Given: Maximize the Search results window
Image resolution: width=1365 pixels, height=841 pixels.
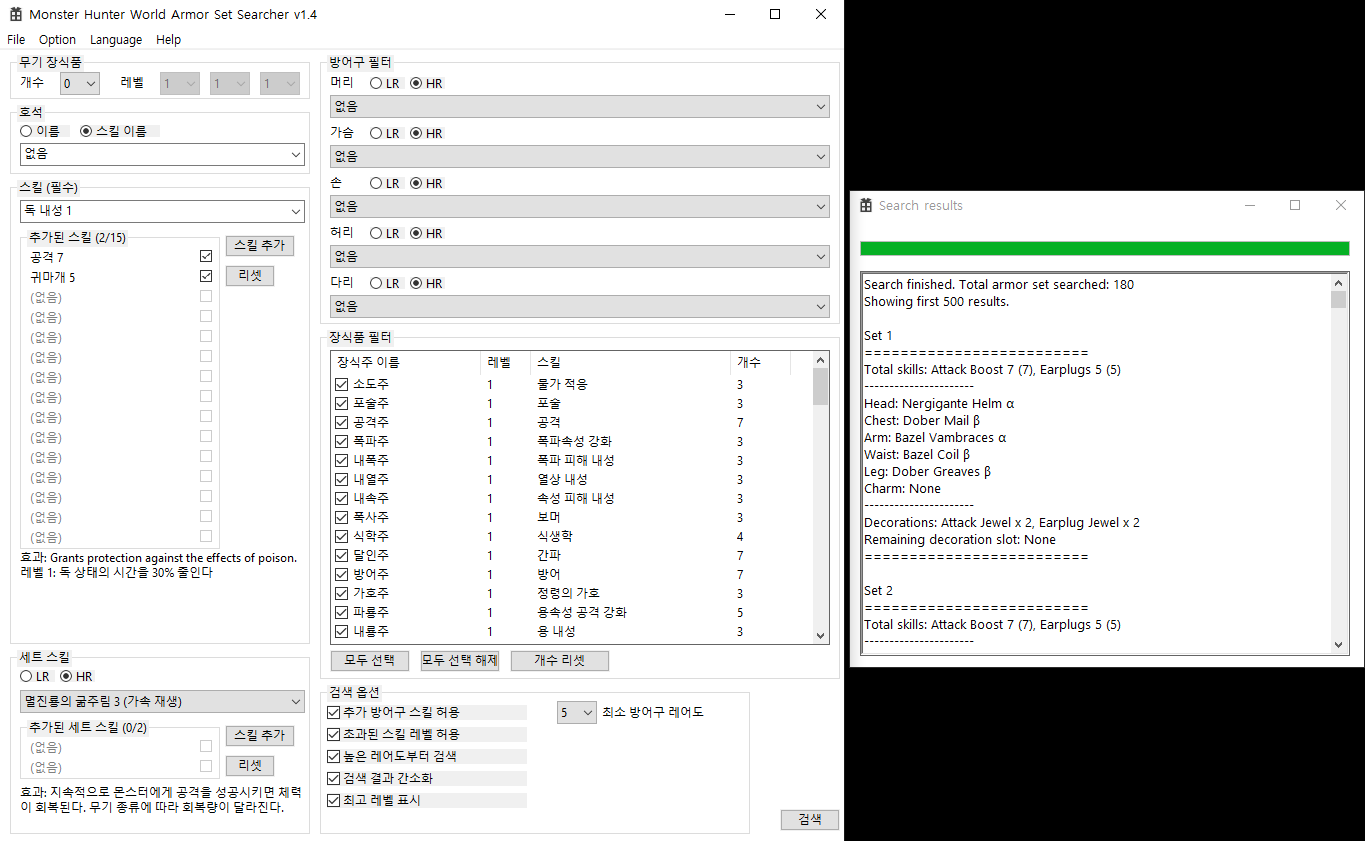Looking at the screenshot, I should pos(1295,205).
